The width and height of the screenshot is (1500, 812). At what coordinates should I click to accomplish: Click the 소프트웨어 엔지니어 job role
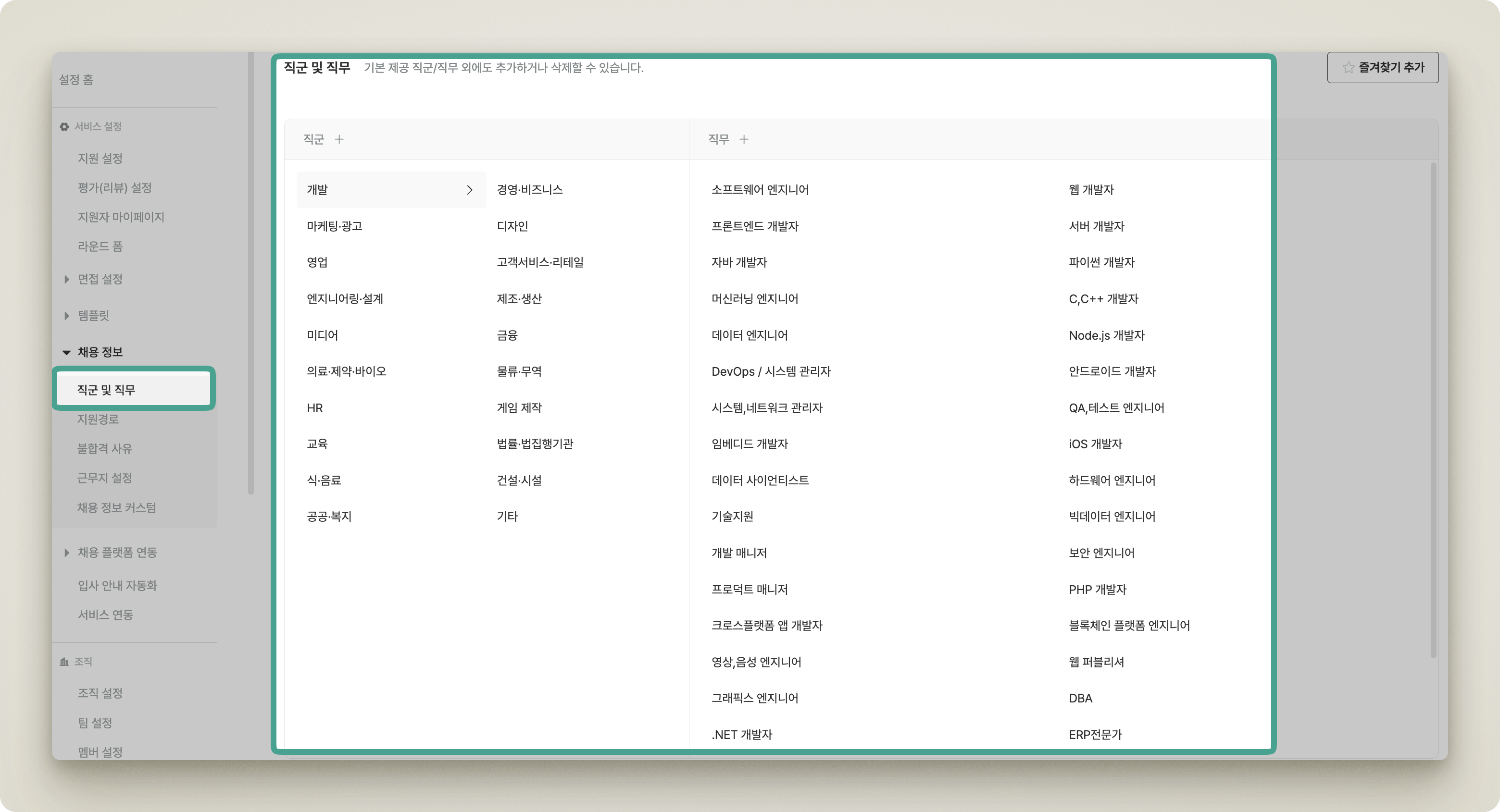pos(760,190)
